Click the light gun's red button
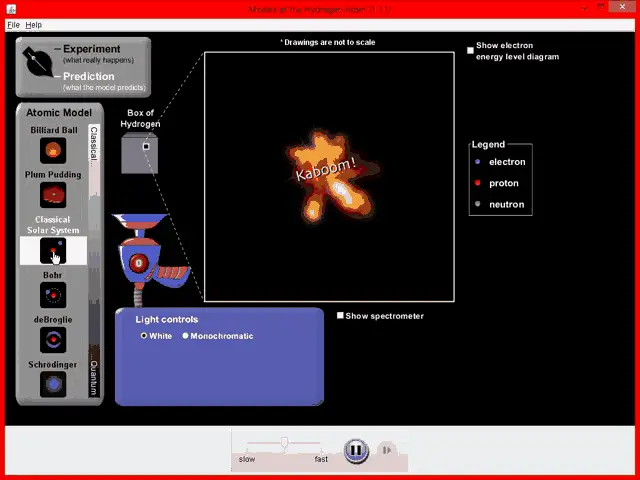Screen dimensions: 640x480 coord(139,263)
